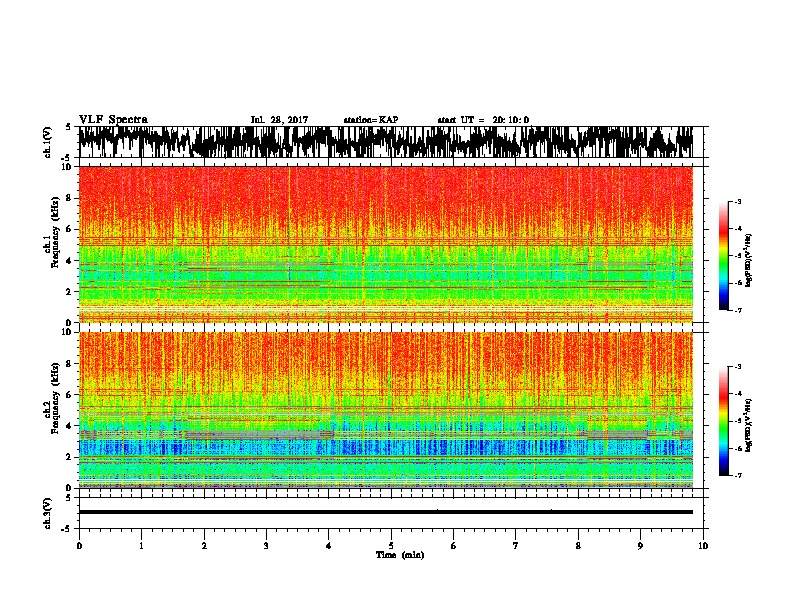Click the time axis tick label '4'
The height and width of the screenshot is (612, 792).
tap(329, 546)
